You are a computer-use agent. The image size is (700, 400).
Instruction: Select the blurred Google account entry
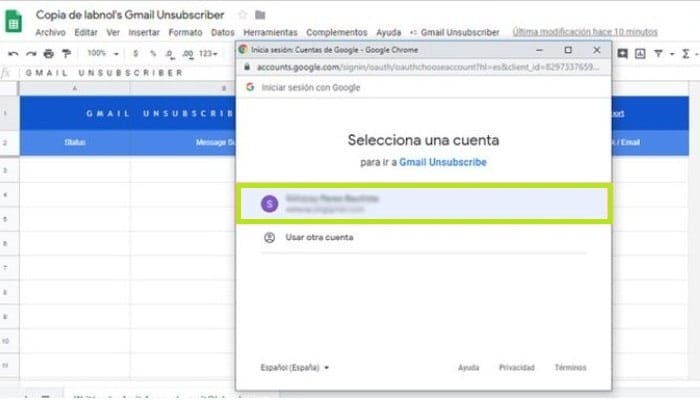point(424,204)
